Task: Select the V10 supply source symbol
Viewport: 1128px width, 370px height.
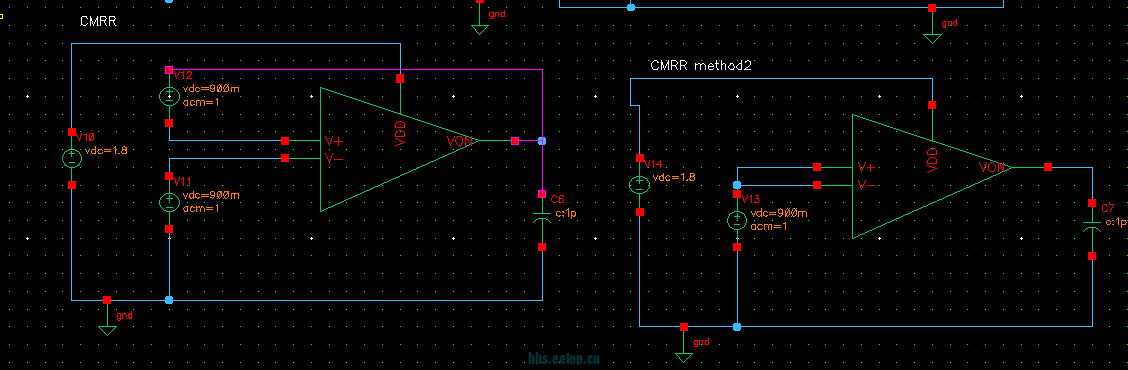Action: 71,158
